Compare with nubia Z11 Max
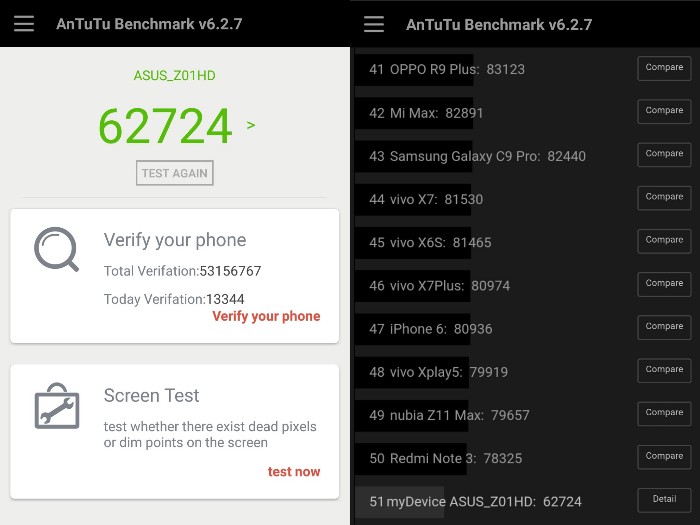This screenshot has height=525, width=700. click(x=664, y=414)
